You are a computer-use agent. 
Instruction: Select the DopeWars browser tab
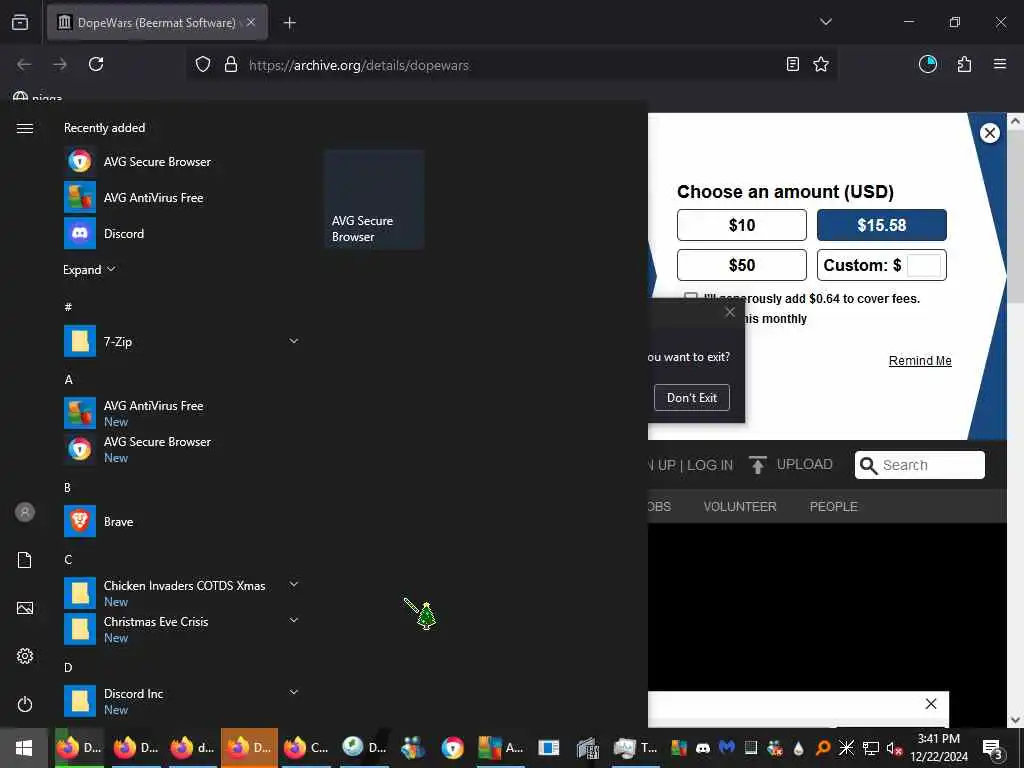point(157,23)
